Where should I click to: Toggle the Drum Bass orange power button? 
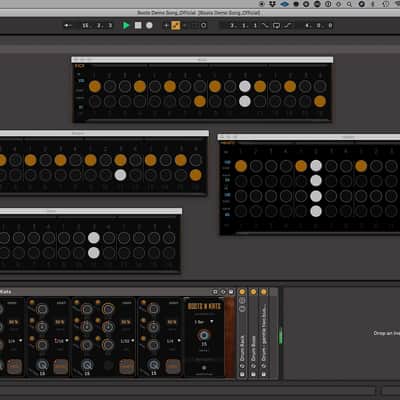254,292
